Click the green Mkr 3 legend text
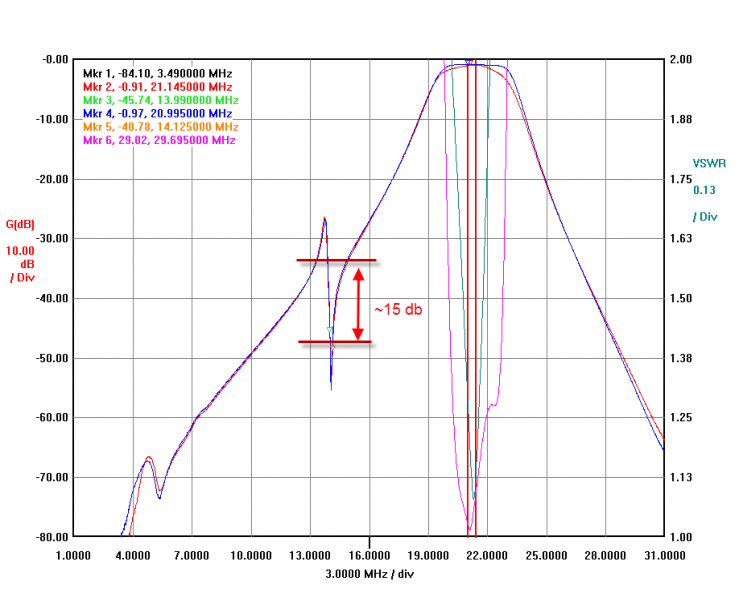Screen dimensions: 739x597 158,101
